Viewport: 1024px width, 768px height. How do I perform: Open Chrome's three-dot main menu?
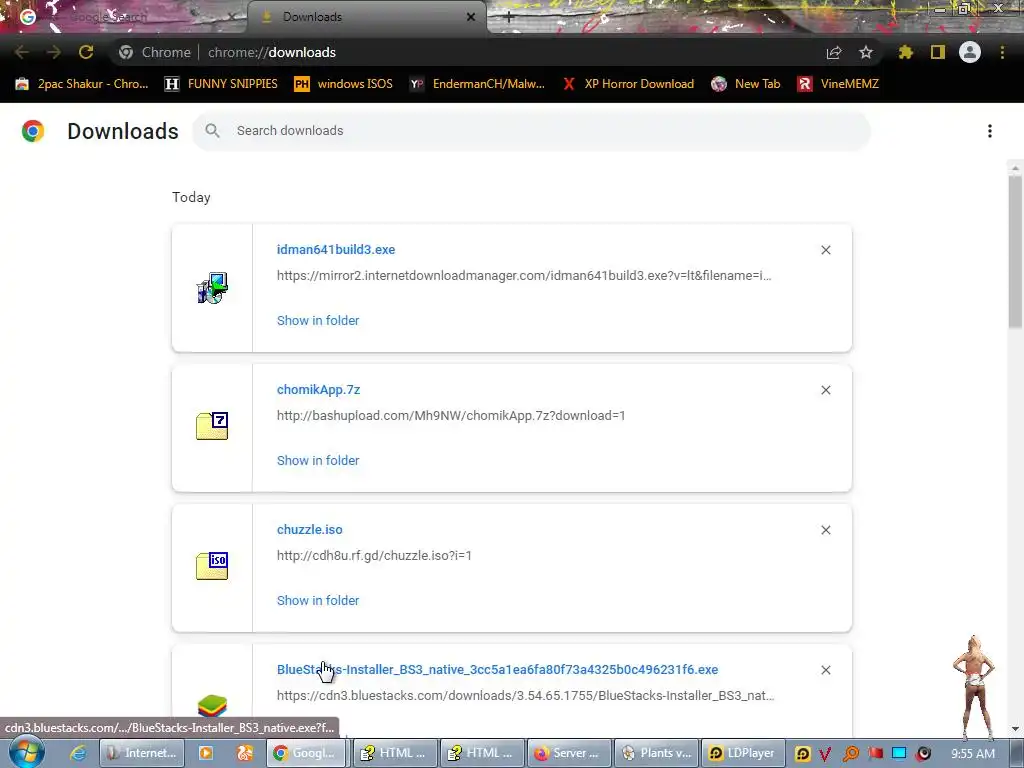(x=1002, y=52)
